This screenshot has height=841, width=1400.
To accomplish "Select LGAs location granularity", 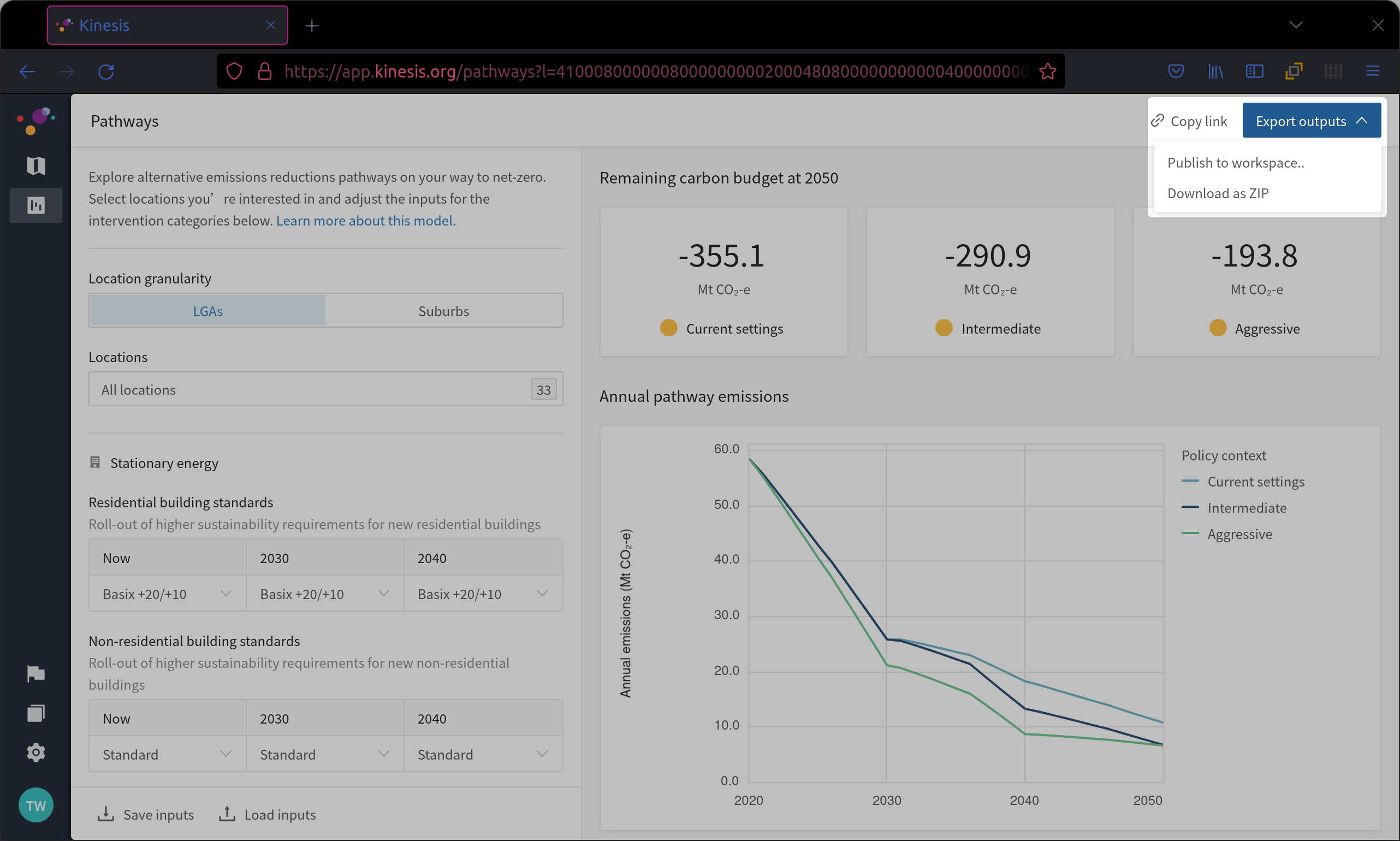I will point(208,311).
